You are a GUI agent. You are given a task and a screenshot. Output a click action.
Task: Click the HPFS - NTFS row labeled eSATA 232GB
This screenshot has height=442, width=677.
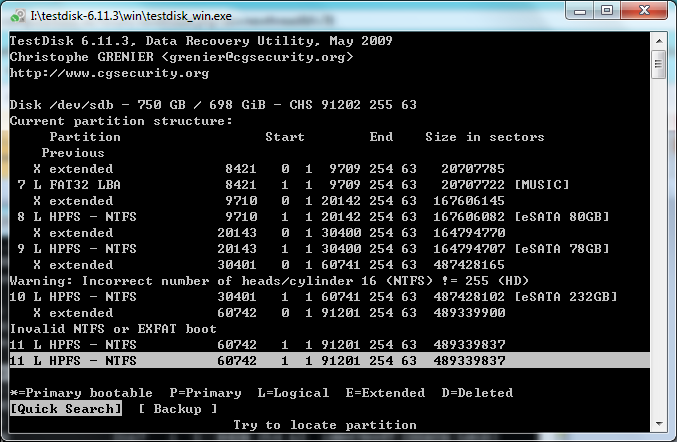tap(313, 297)
